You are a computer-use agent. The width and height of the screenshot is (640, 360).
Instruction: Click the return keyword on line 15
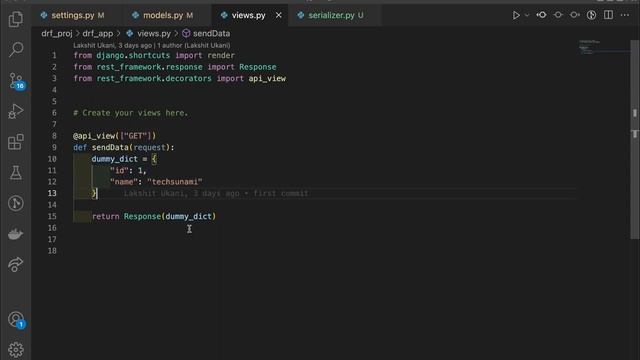pos(106,216)
